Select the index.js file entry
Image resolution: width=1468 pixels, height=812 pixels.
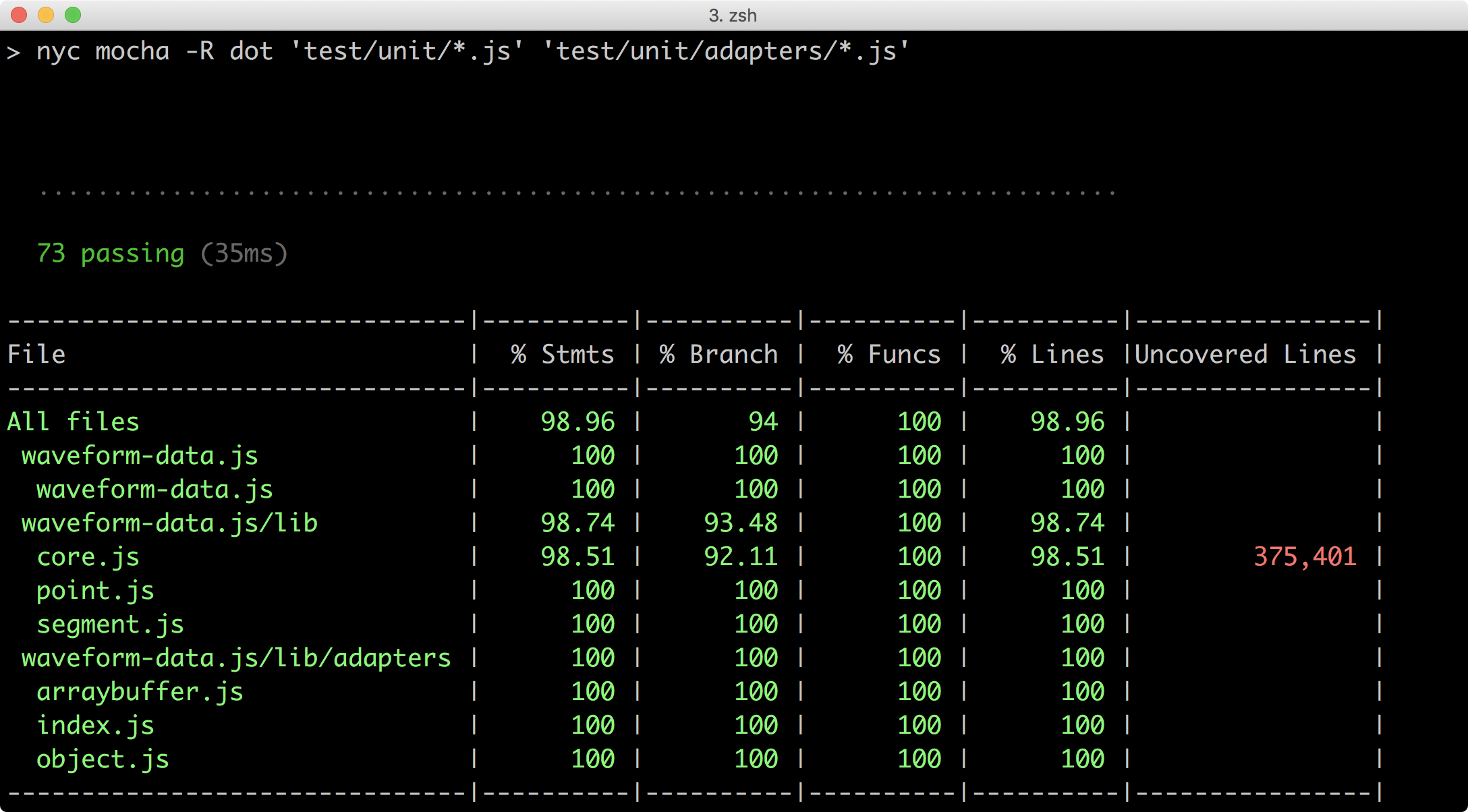(95, 725)
